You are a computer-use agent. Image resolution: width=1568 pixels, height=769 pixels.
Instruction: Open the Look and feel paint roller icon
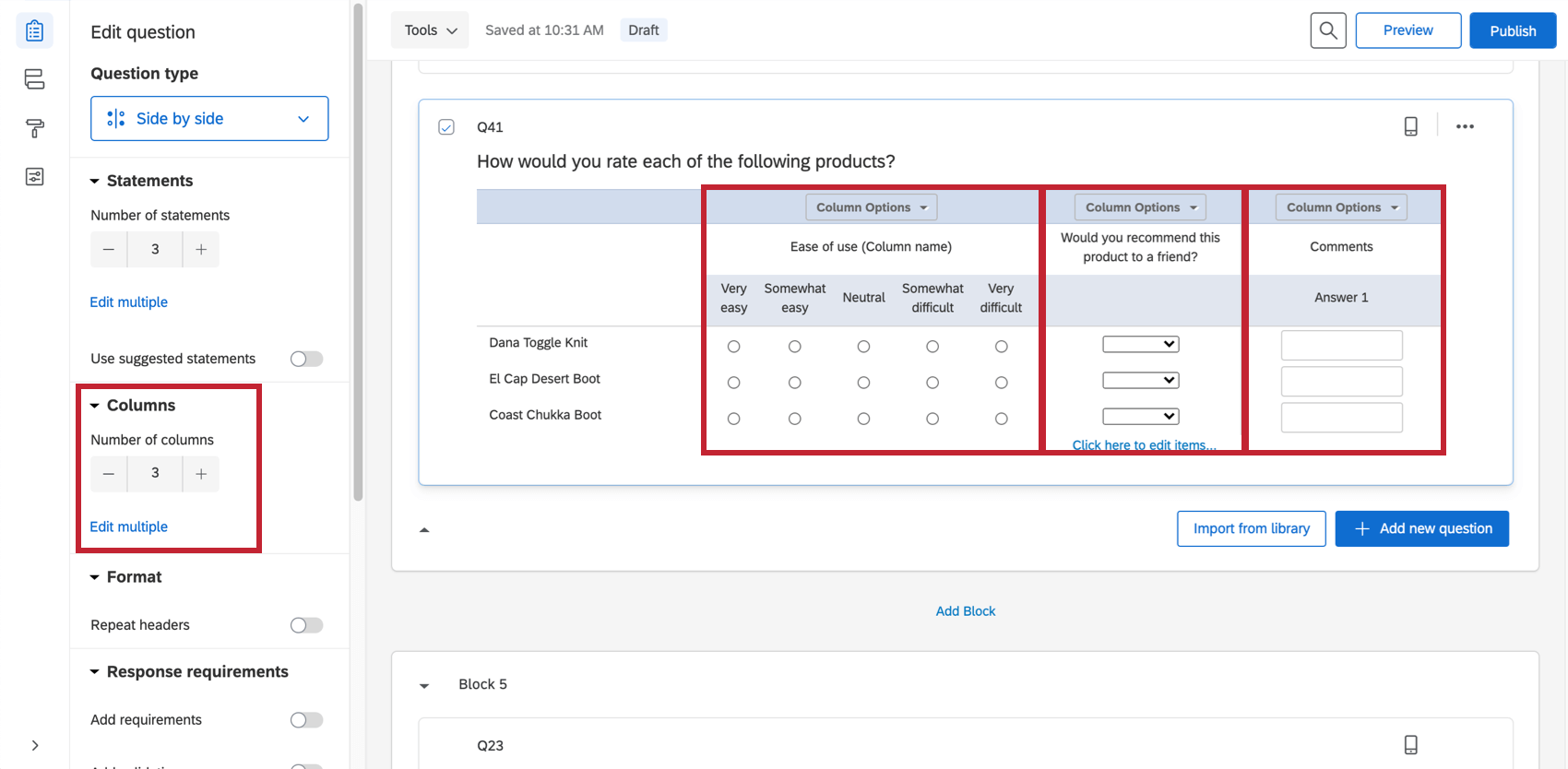click(34, 128)
